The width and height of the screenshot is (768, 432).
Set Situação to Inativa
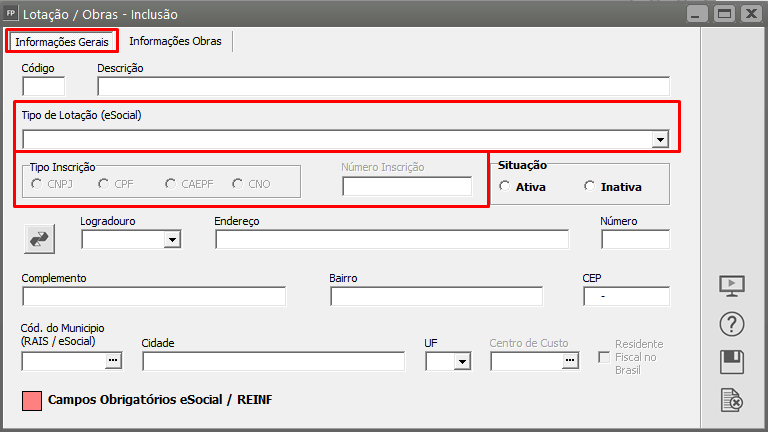coord(590,187)
